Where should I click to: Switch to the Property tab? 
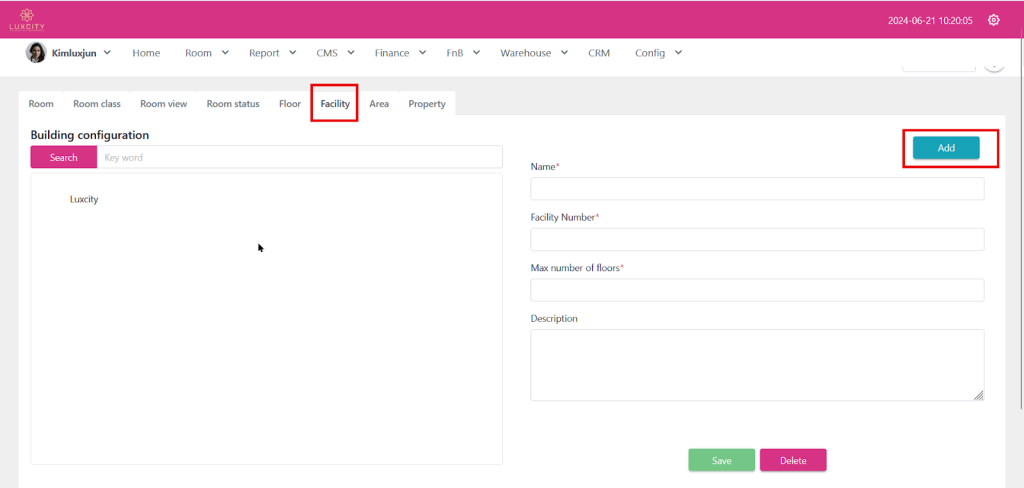pyautogui.click(x=427, y=104)
